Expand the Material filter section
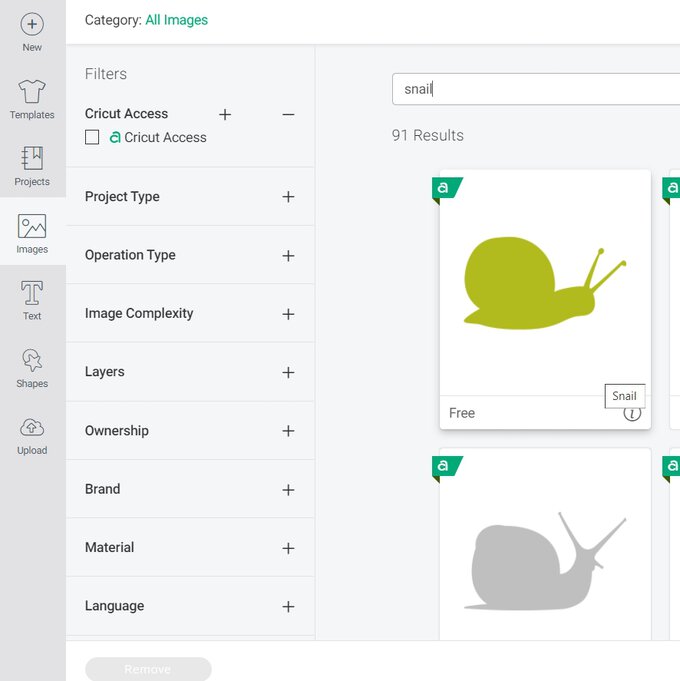This screenshot has height=681, width=680. (x=288, y=548)
